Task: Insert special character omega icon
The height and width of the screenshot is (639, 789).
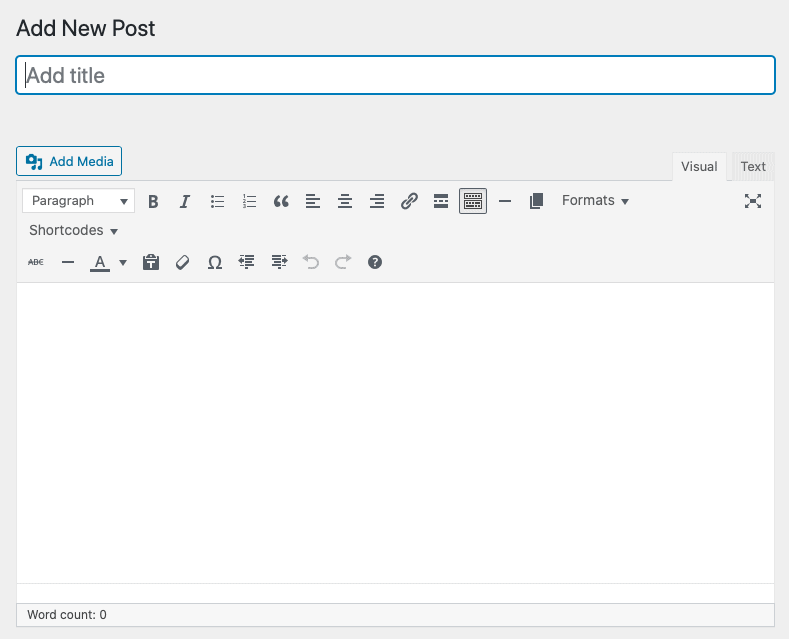Action: coord(214,262)
